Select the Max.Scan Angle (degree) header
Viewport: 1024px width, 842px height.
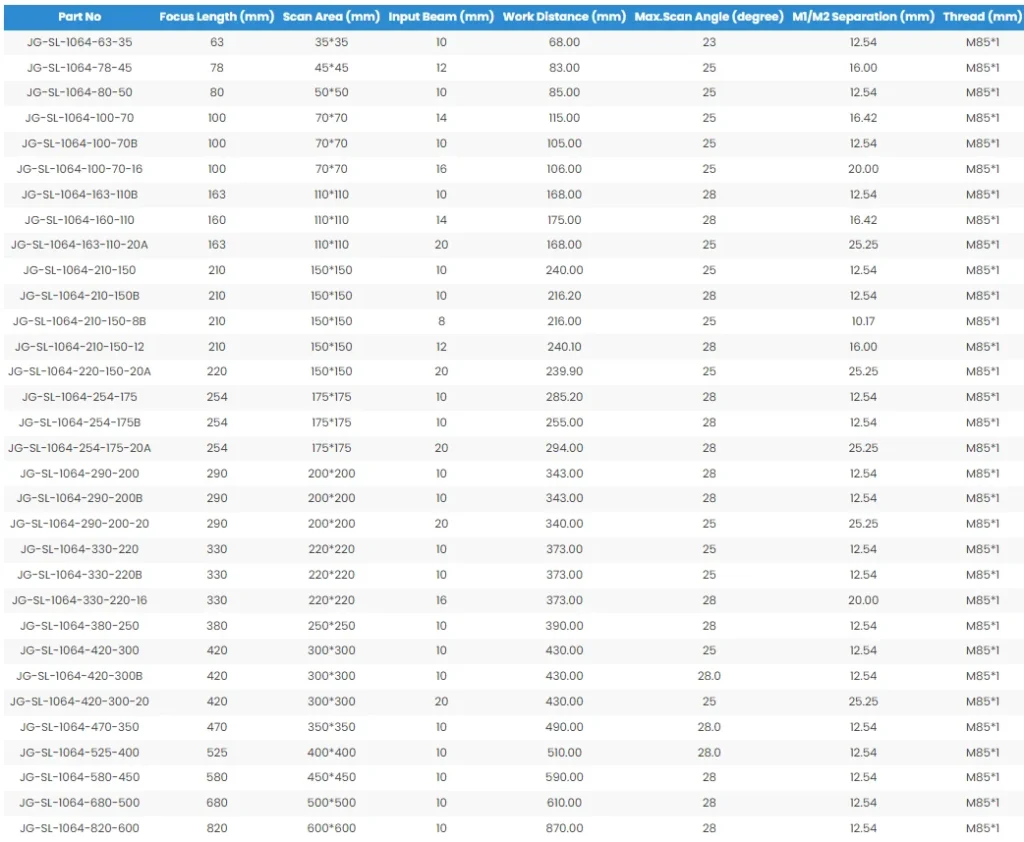pos(708,17)
